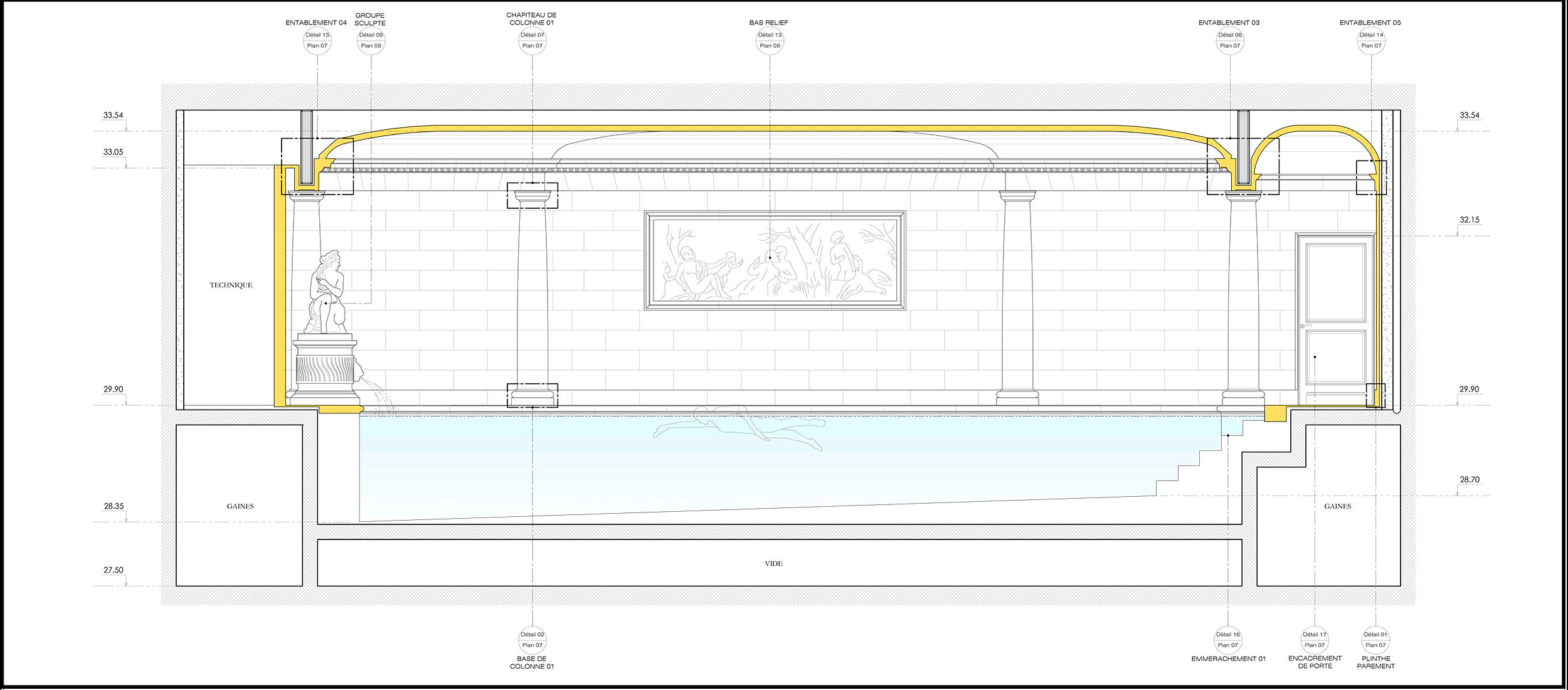Image resolution: width=1568 pixels, height=690 pixels.
Task: Open the Détail 09 reference circle
Action: click(x=370, y=41)
